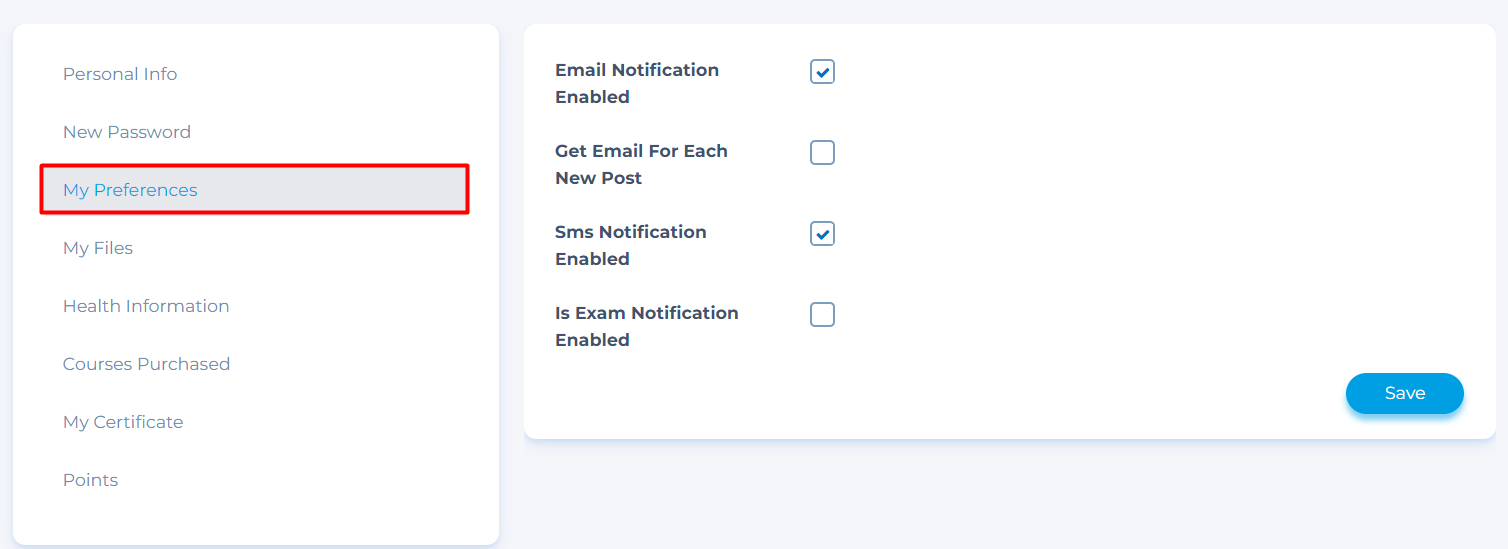Open the Personal Info section

point(120,74)
